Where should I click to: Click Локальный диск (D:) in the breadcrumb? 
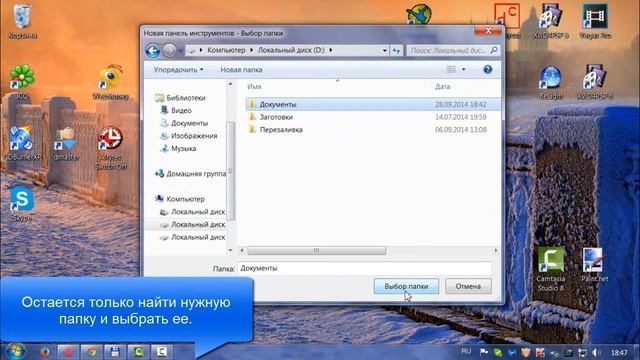(x=291, y=50)
